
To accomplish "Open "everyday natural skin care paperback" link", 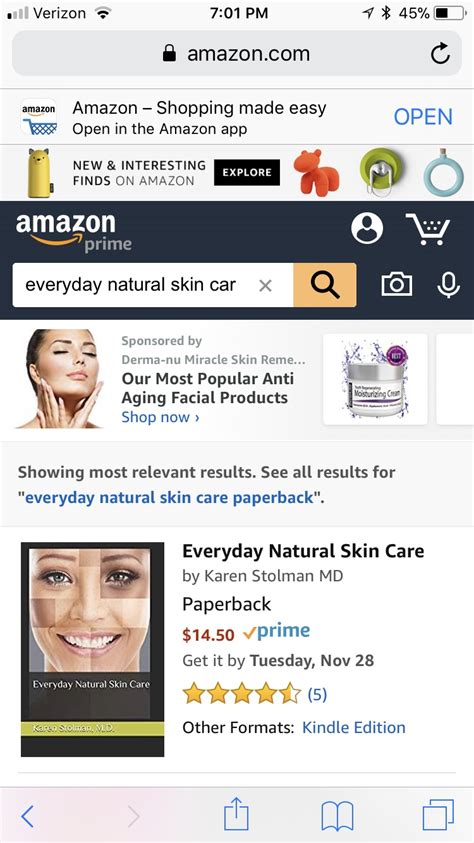I will 169,497.
